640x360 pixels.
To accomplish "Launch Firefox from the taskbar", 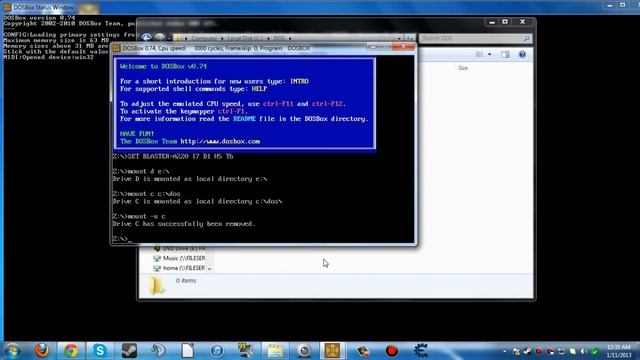I will [42, 351].
